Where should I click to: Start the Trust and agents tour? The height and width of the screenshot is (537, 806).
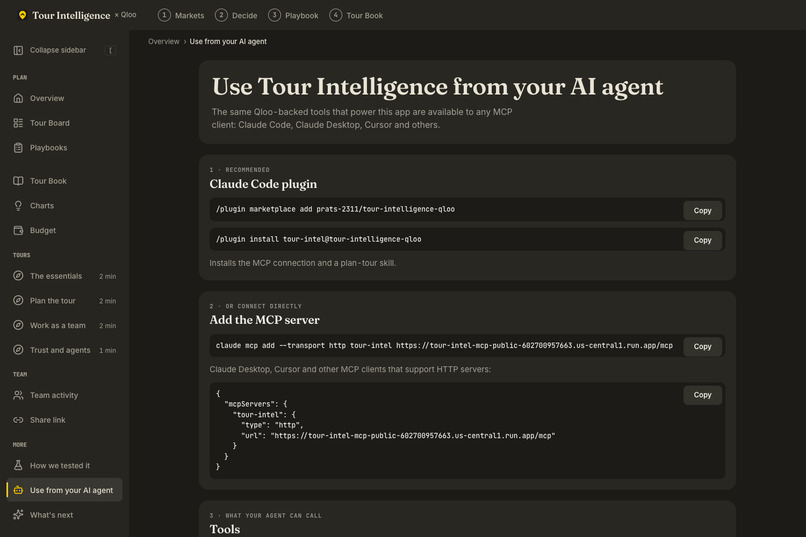[65, 350]
